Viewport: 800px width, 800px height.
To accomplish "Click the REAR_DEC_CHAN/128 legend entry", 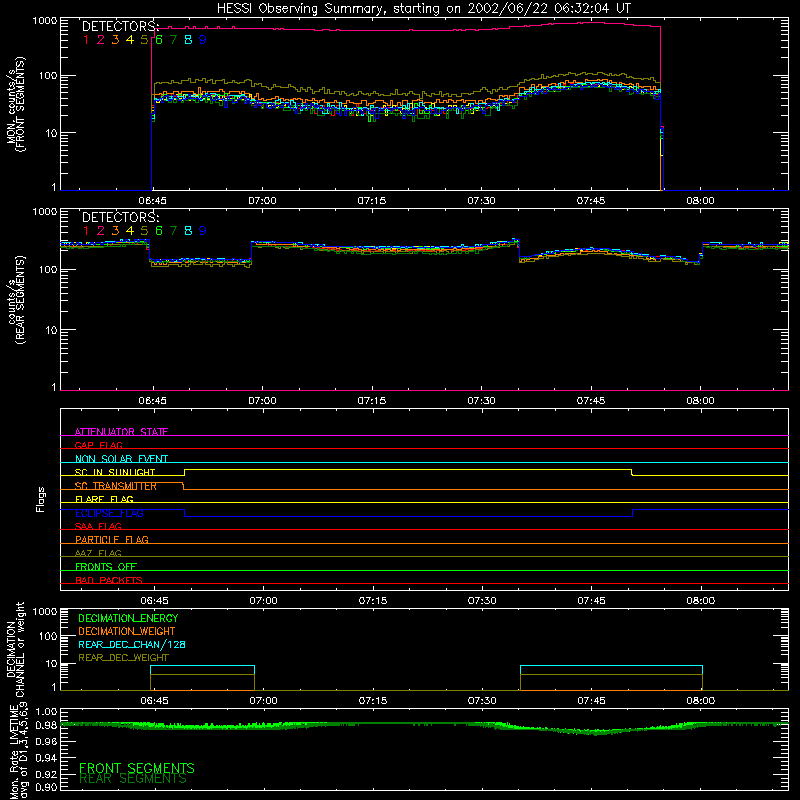I will click(x=132, y=645).
